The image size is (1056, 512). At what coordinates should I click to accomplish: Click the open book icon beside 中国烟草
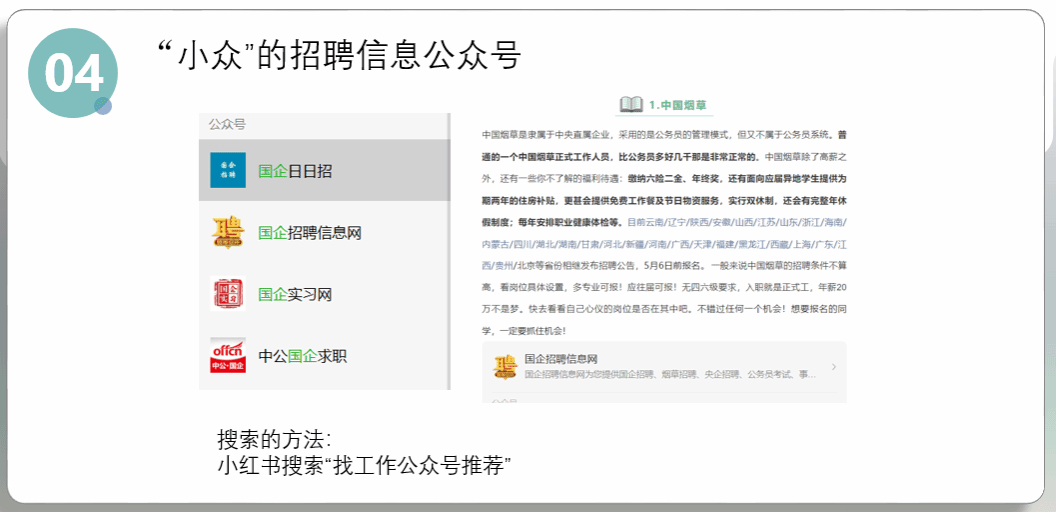pyautogui.click(x=631, y=104)
